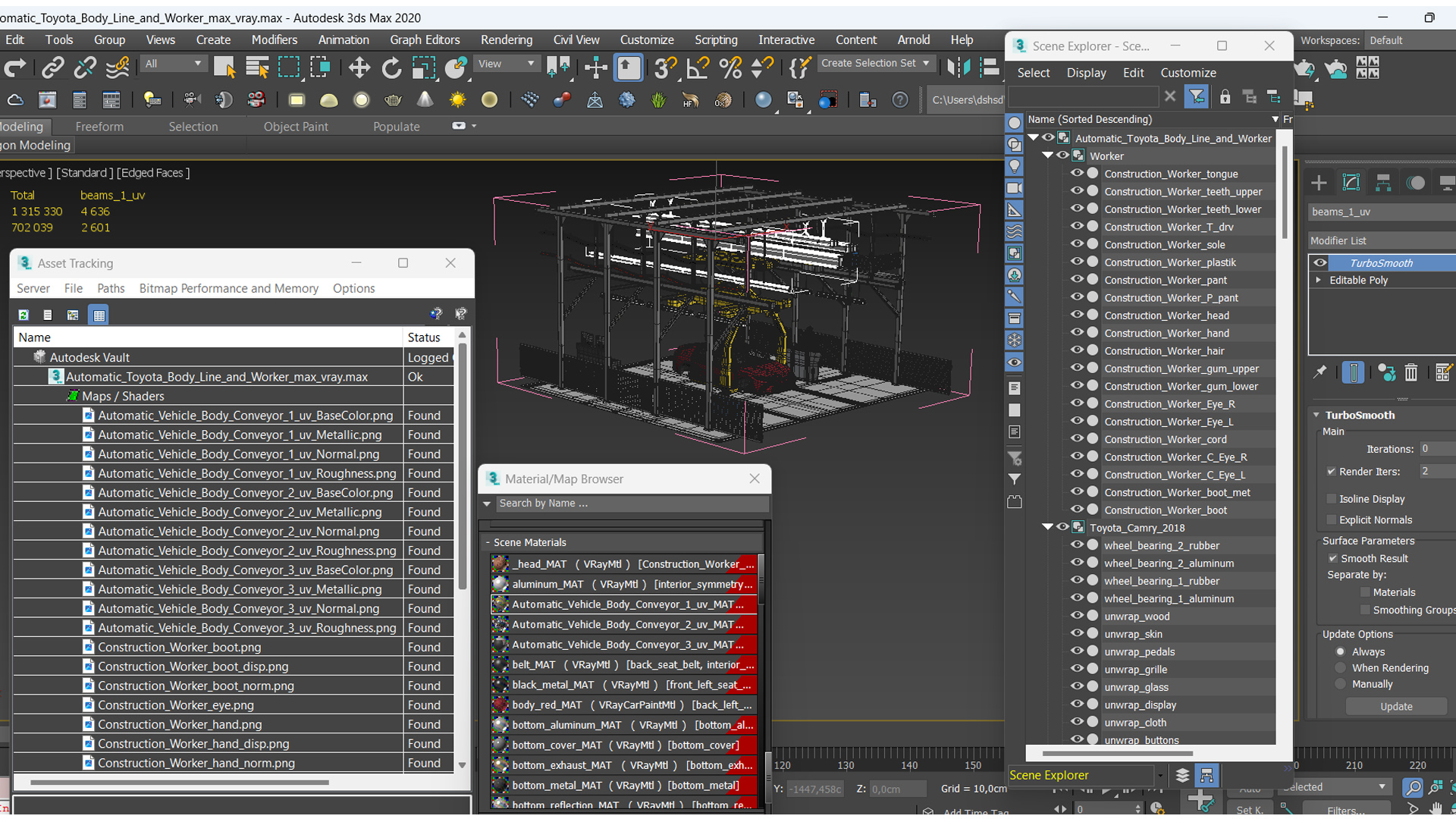Click the Link selection tool

coord(52,68)
